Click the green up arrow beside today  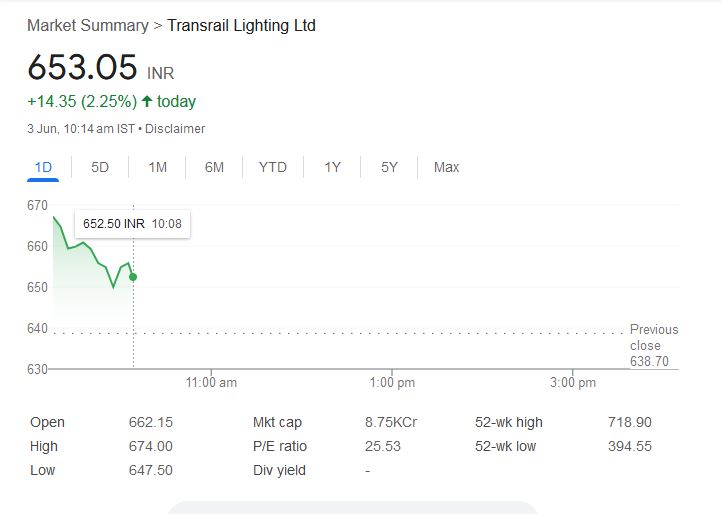(147, 101)
